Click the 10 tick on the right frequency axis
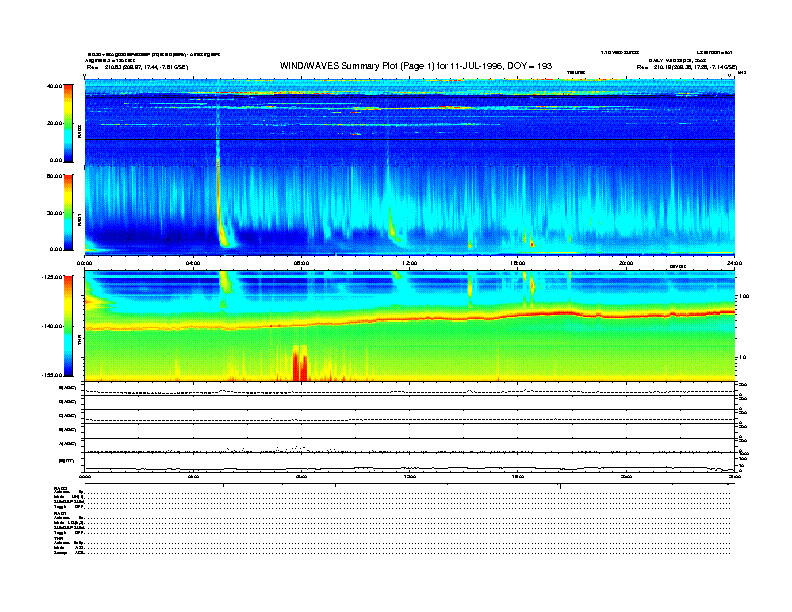Viewport: 792px width, 612px height. [x=742, y=358]
